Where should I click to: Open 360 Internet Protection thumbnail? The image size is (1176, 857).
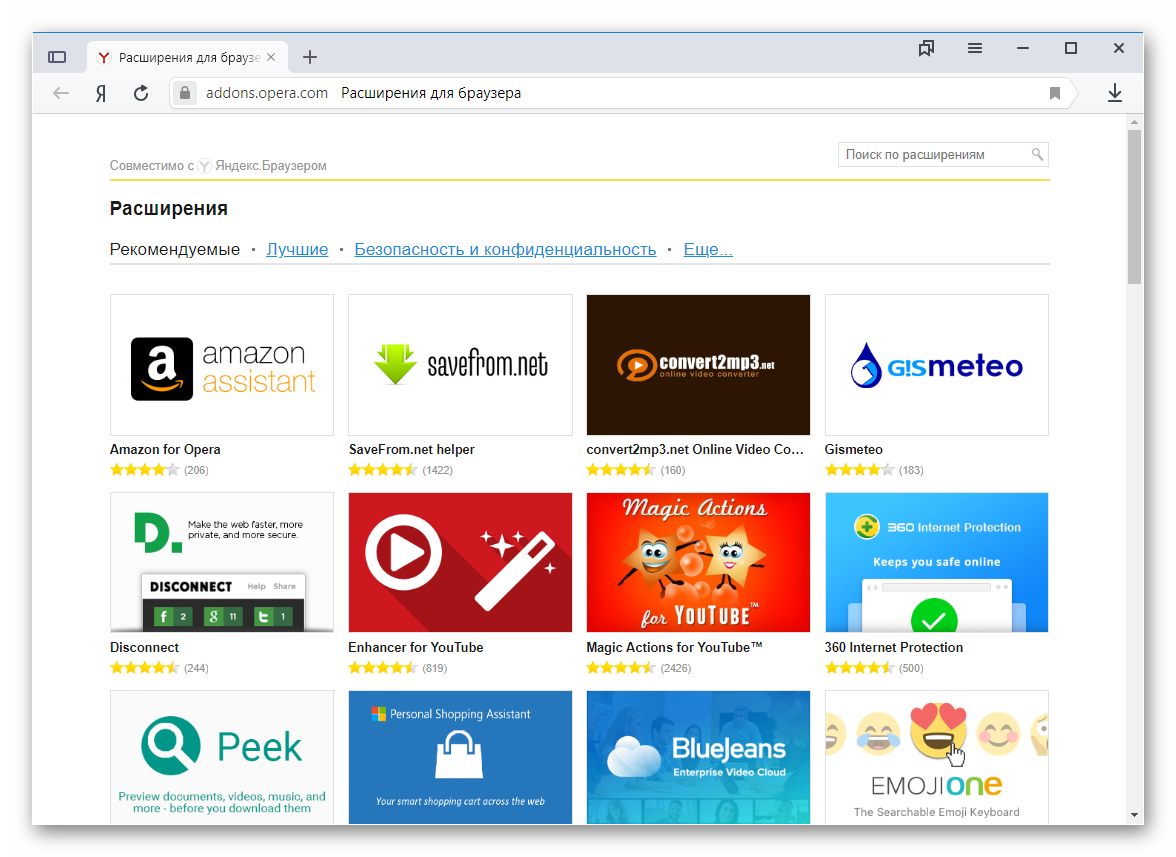pos(937,562)
